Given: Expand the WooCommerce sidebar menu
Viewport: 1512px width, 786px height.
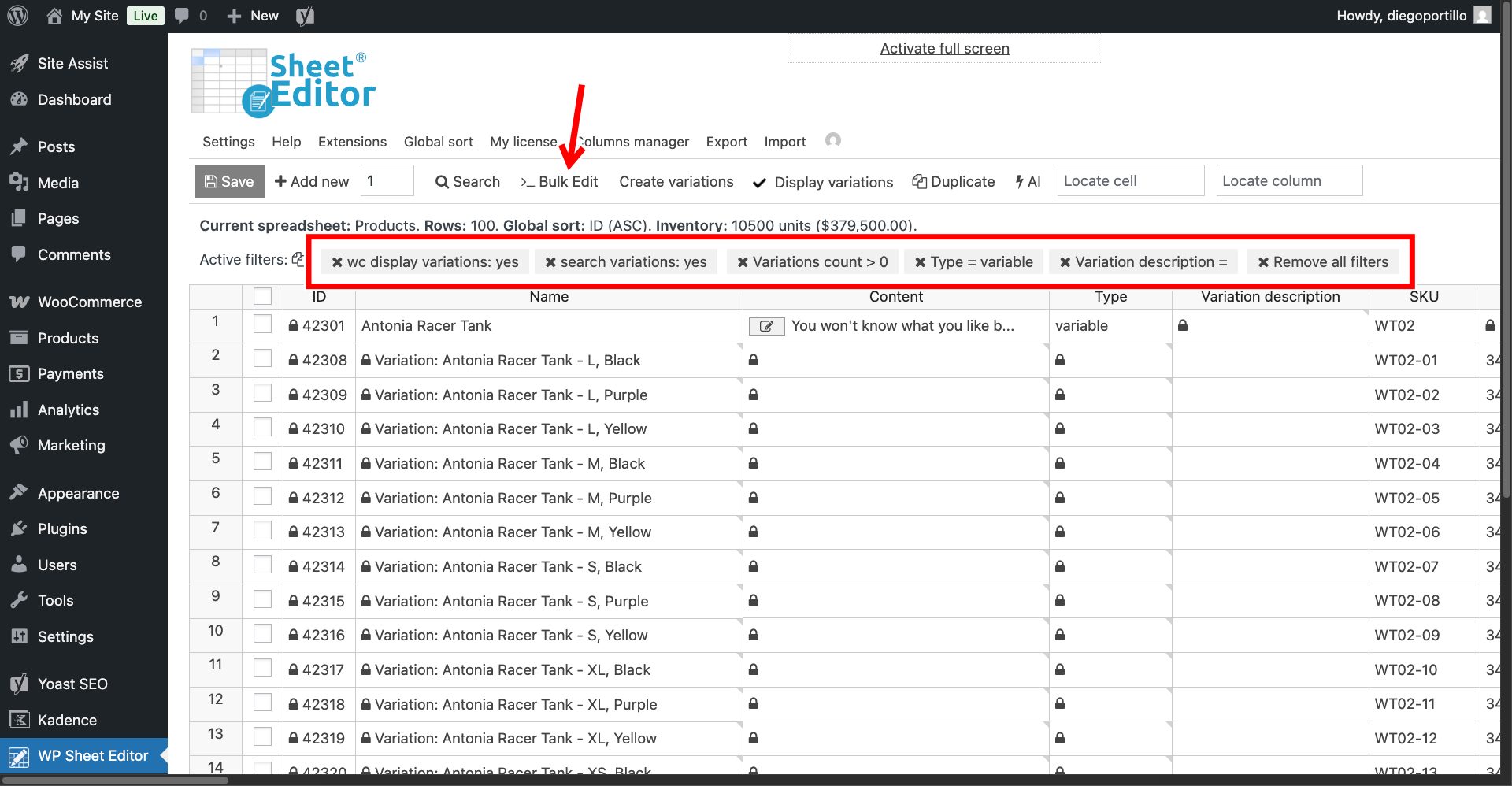Looking at the screenshot, I should tap(89, 302).
